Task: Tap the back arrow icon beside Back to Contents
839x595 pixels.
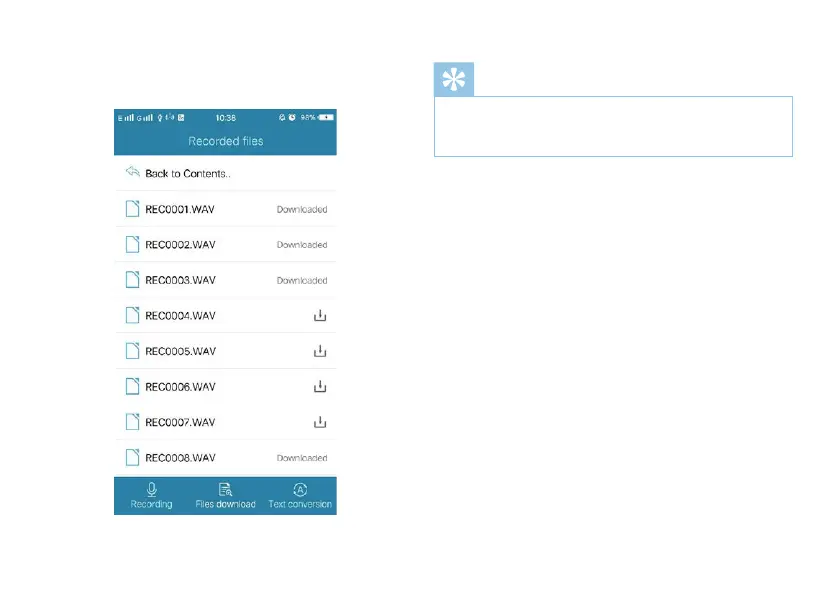Action: coord(132,172)
